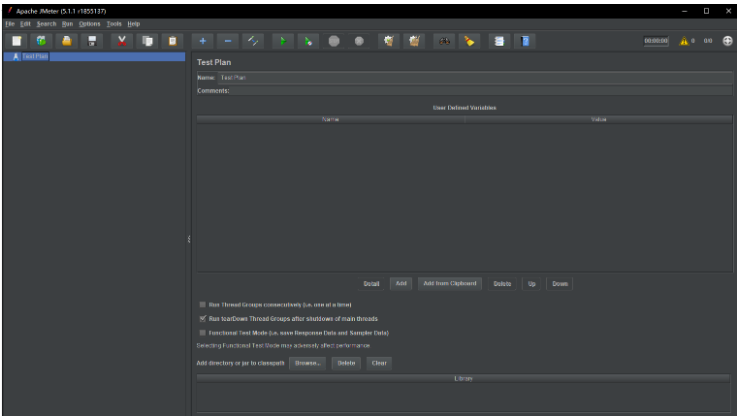
Task: Enable Run Thread Groups consecutively checkbox
Action: click(203, 304)
